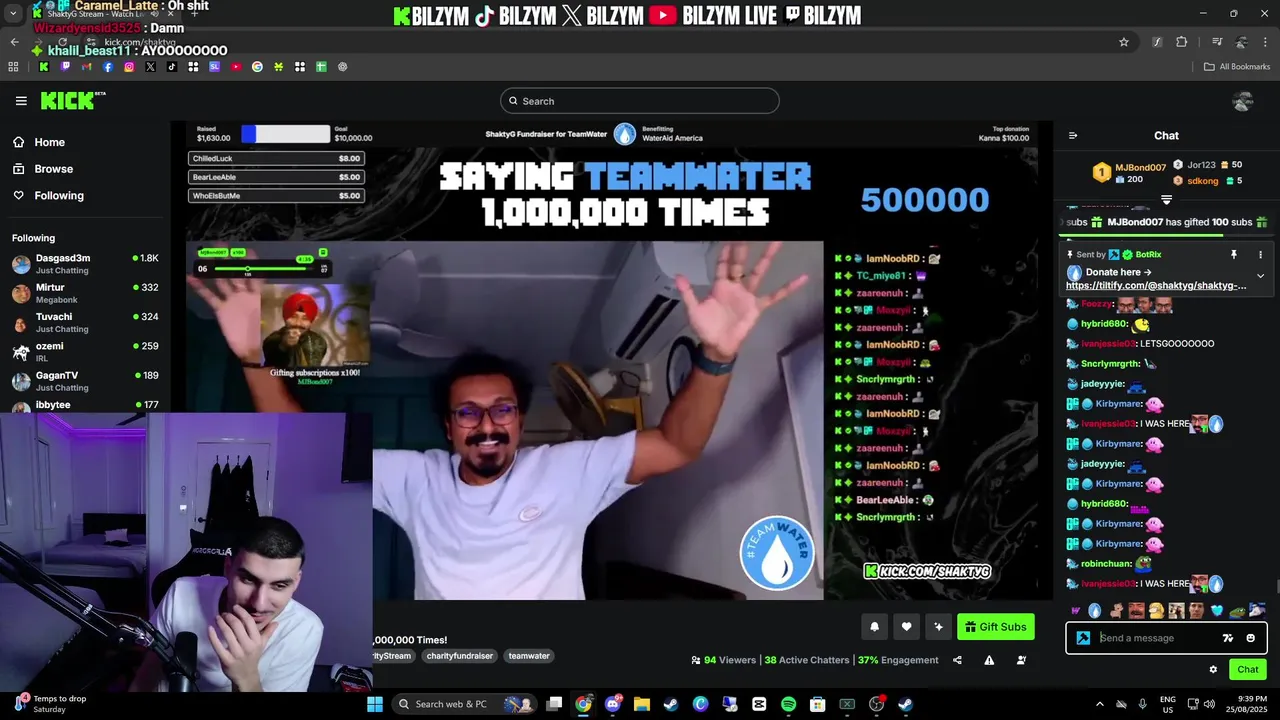Screen dimensions: 1280x720
Task: Open Dasgasd3m channel from following list
Action: (x=85, y=264)
